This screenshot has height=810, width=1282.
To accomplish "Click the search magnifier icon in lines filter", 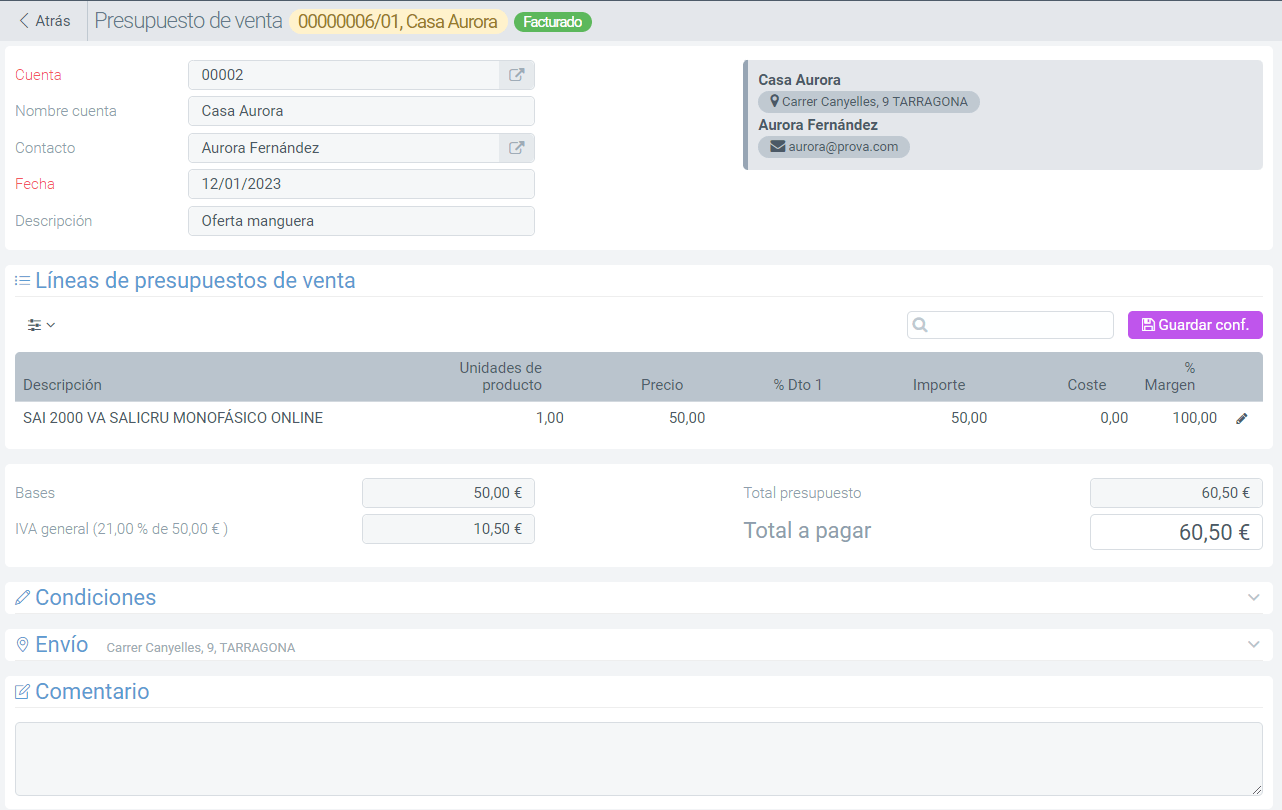I will click(x=921, y=325).
